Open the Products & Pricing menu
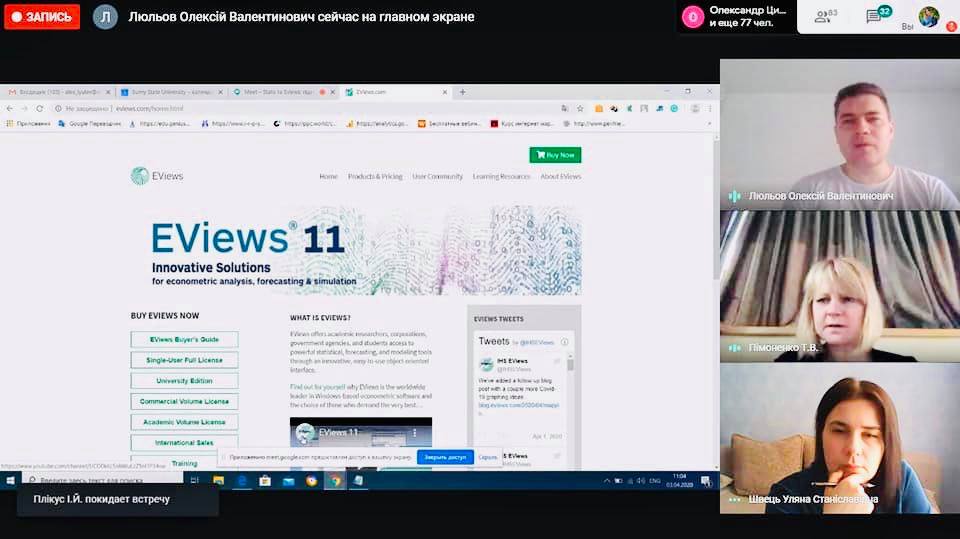Viewport: 960px width, 539px height. click(375, 176)
